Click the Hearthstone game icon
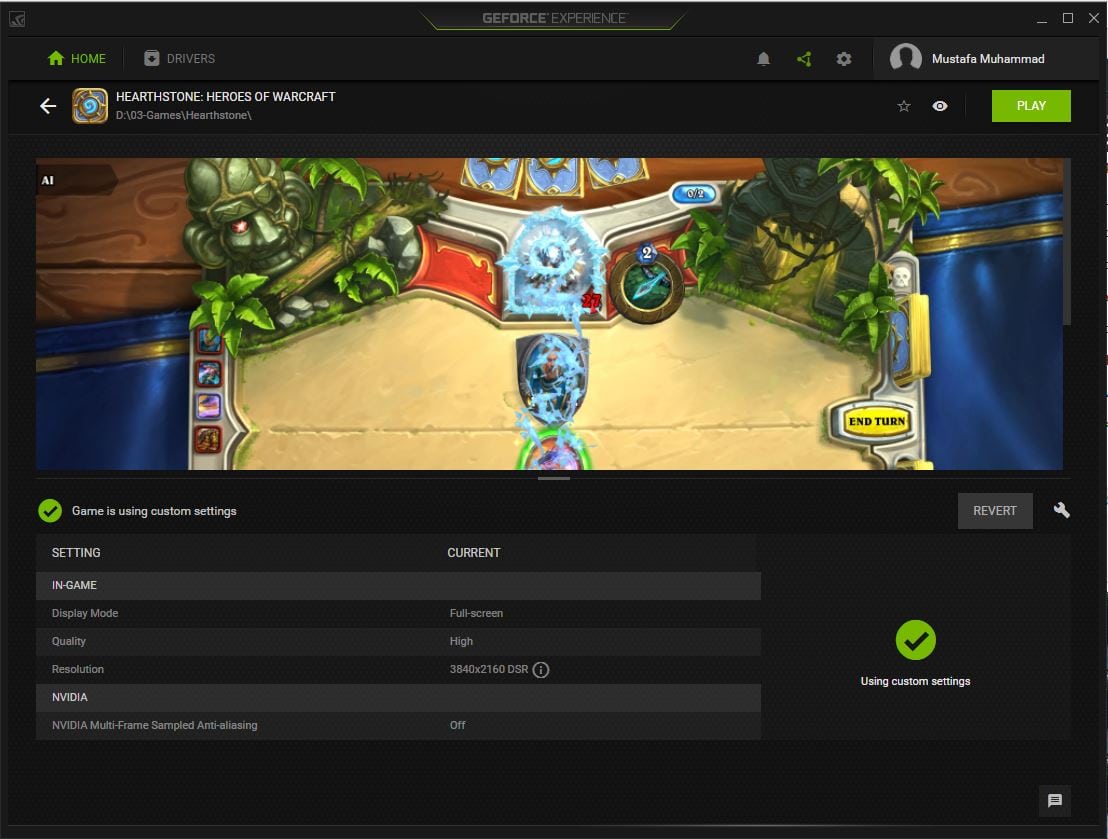 tap(90, 106)
